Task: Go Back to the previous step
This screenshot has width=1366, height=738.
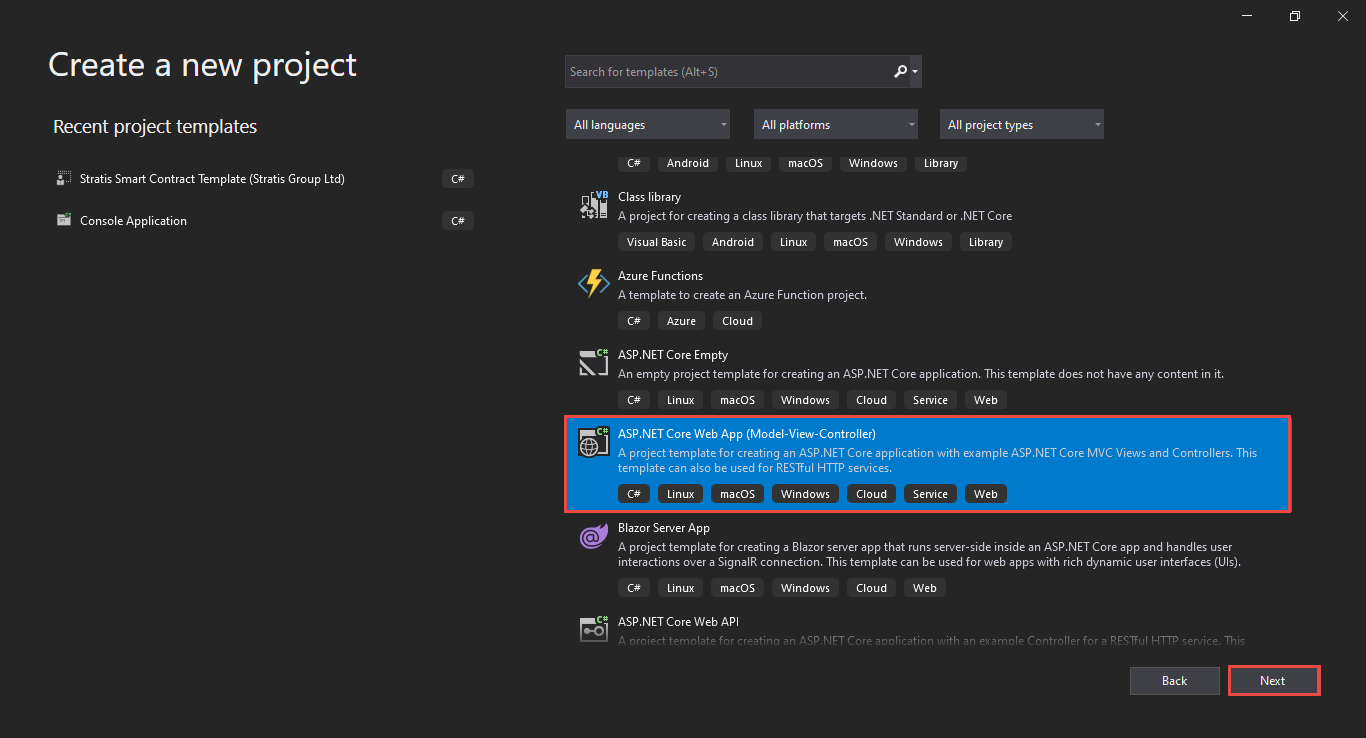Action: pyautogui.click(x=1175, y=681)
